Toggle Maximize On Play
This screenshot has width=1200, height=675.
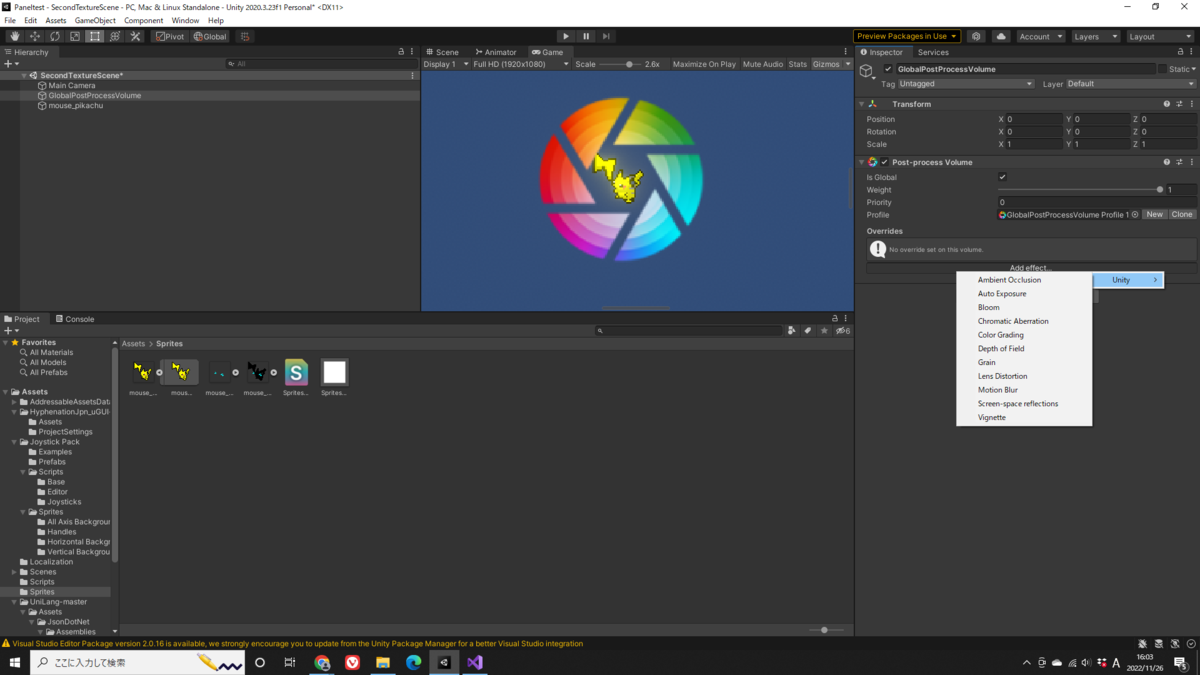[x=704, y=64]
